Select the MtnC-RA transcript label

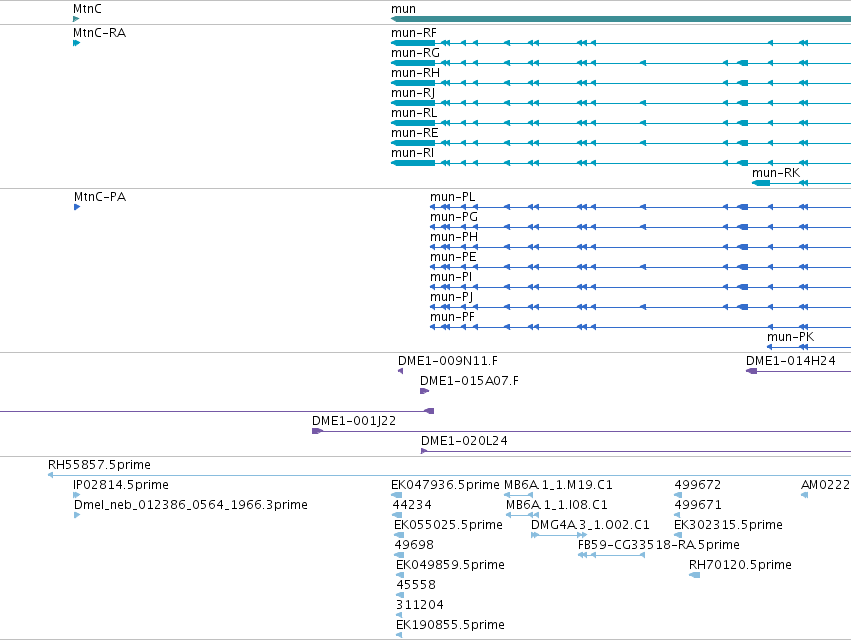point(99,33)
